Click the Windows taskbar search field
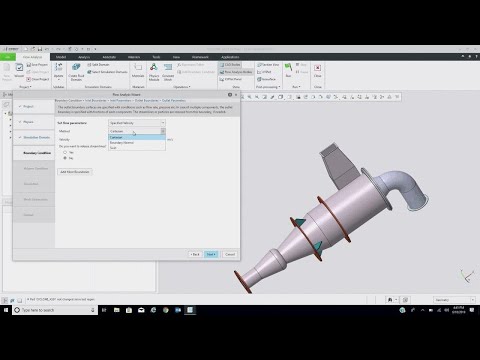Viewport: 480px width, 360px height. pos(55,310)
